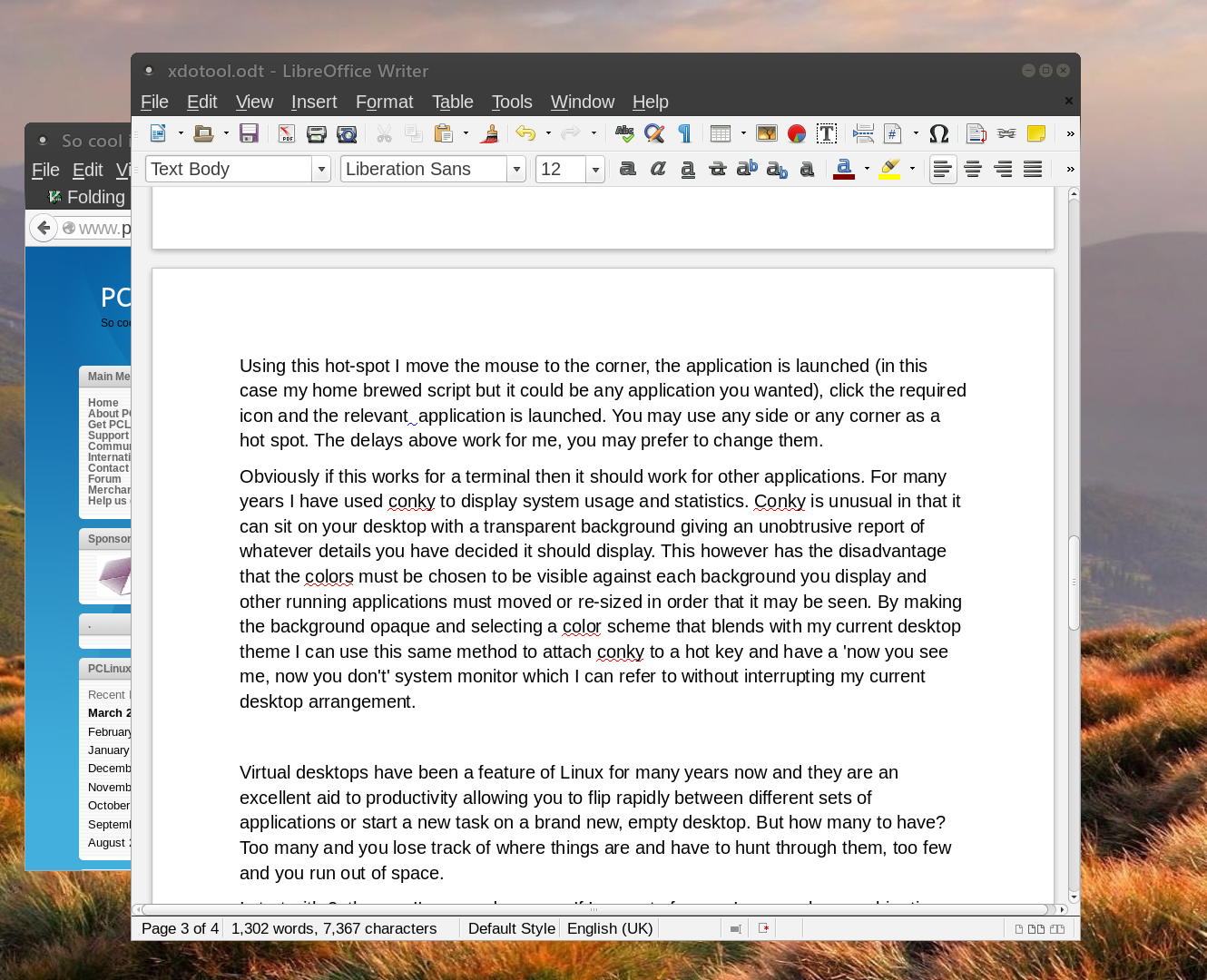This screenshot has height=980, width=1207.
Task: Toggle Subscript formatting
Action: pyautogui.click(x=777, y=169)
